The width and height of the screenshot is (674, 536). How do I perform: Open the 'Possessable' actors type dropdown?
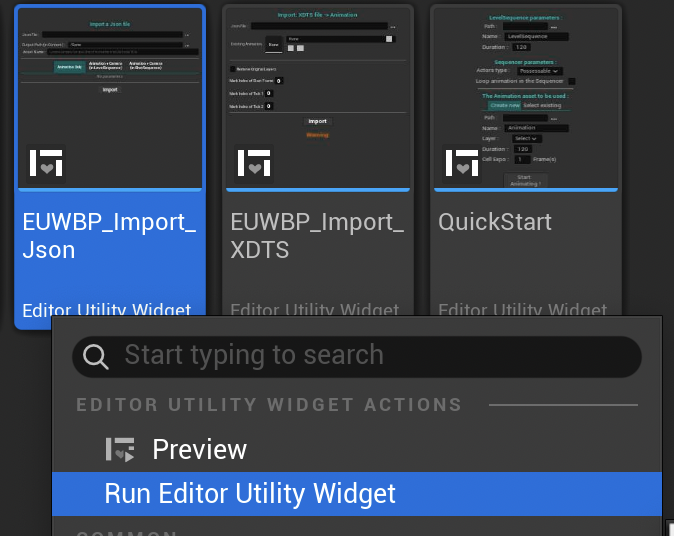coord(541,71)
